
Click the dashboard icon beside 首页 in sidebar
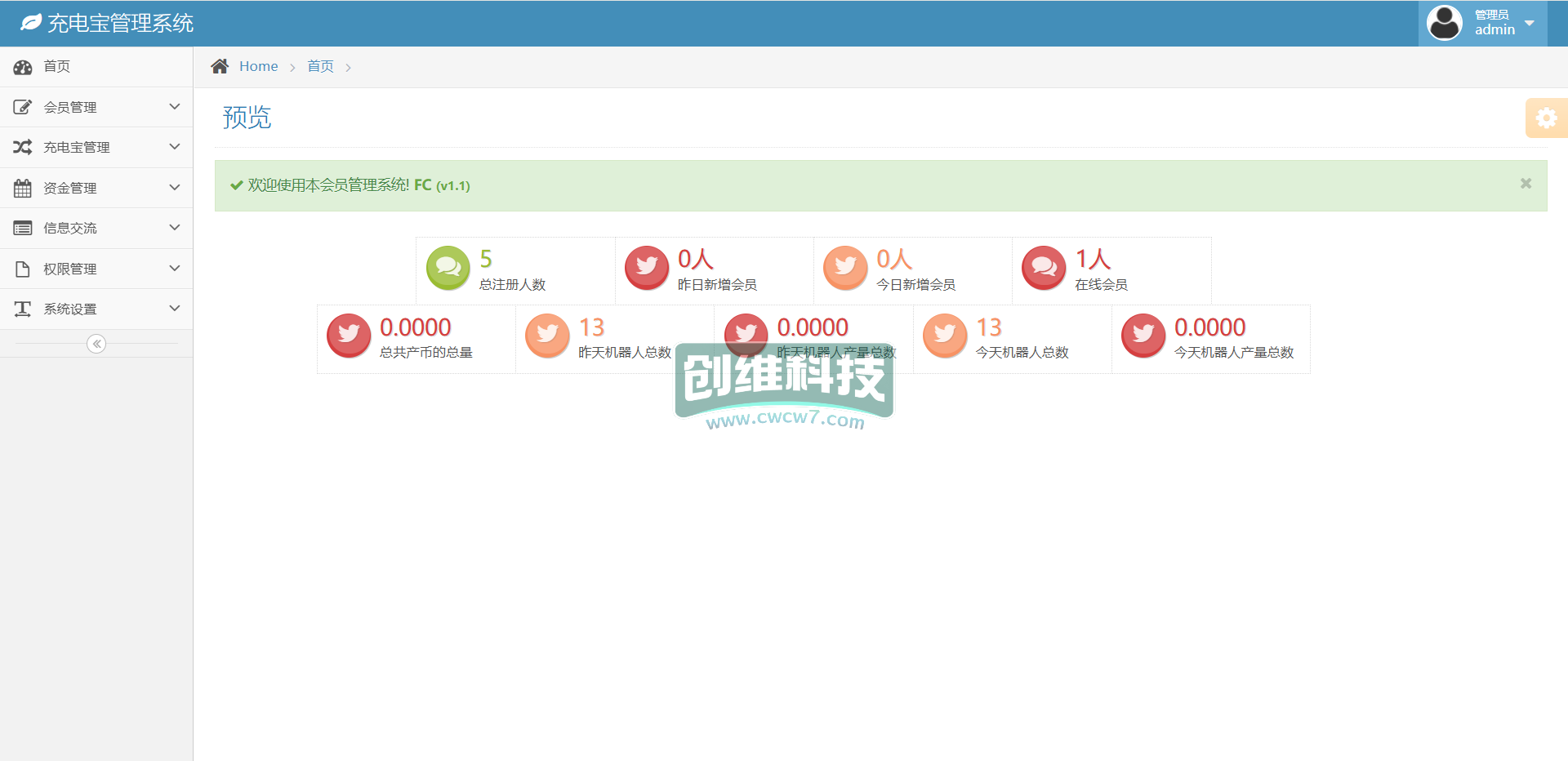click(23, 67)
